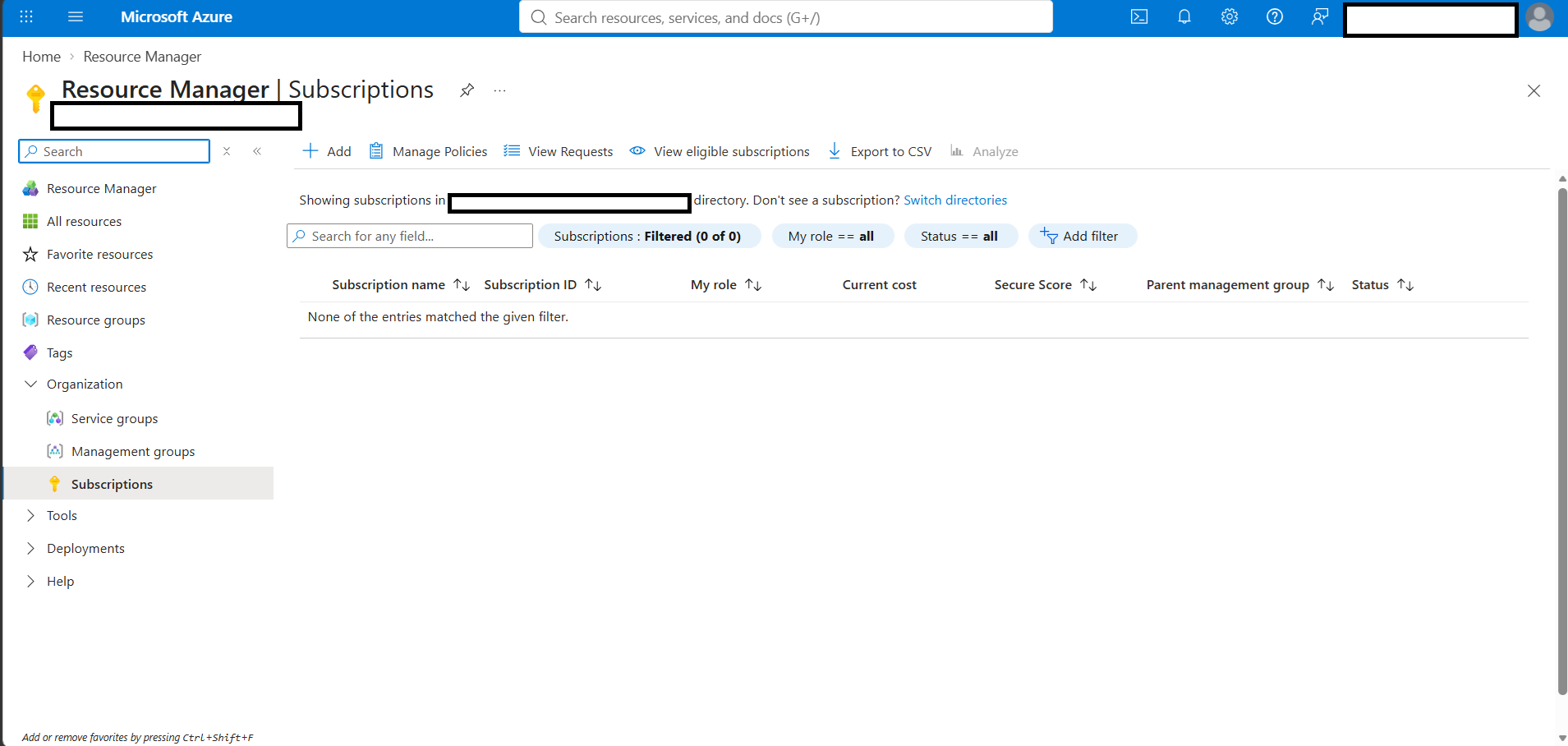
Task: Click the vertical scrollbar on the right
Action: tap(1562, 441)
